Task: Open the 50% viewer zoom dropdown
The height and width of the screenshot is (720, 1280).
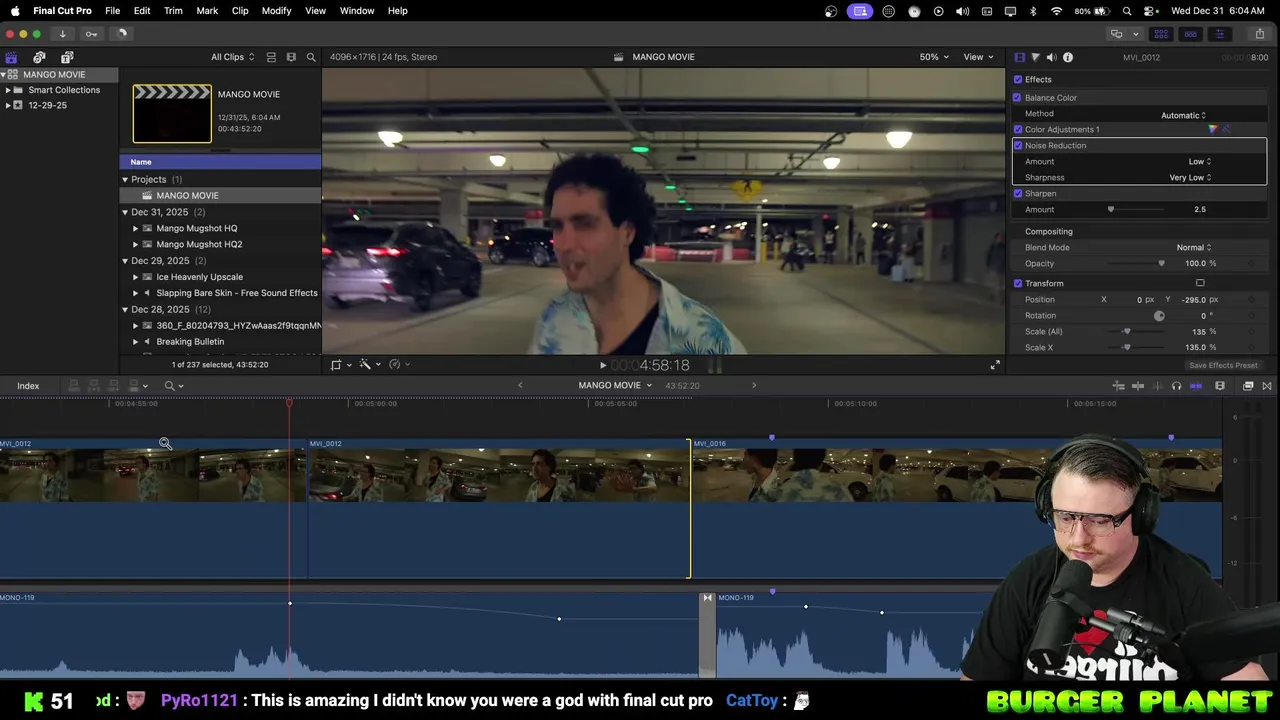Action: [x=934, y=57]
